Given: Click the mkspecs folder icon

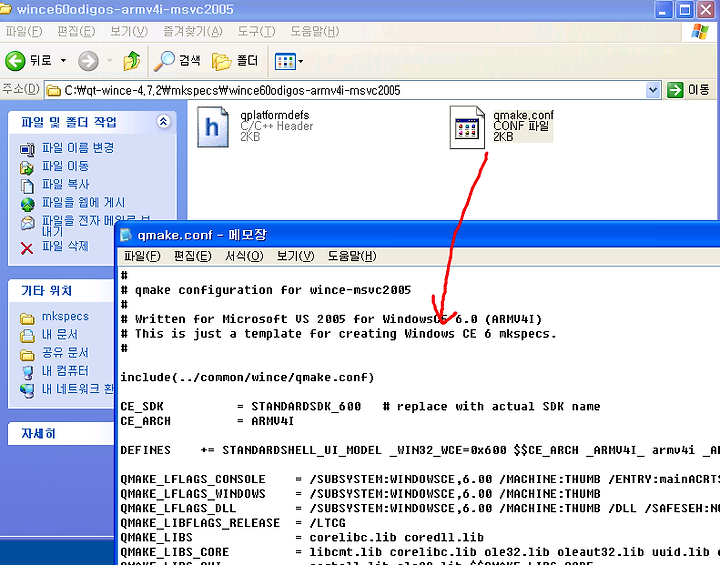Looking at the screenshot, I should click(27, 318).
